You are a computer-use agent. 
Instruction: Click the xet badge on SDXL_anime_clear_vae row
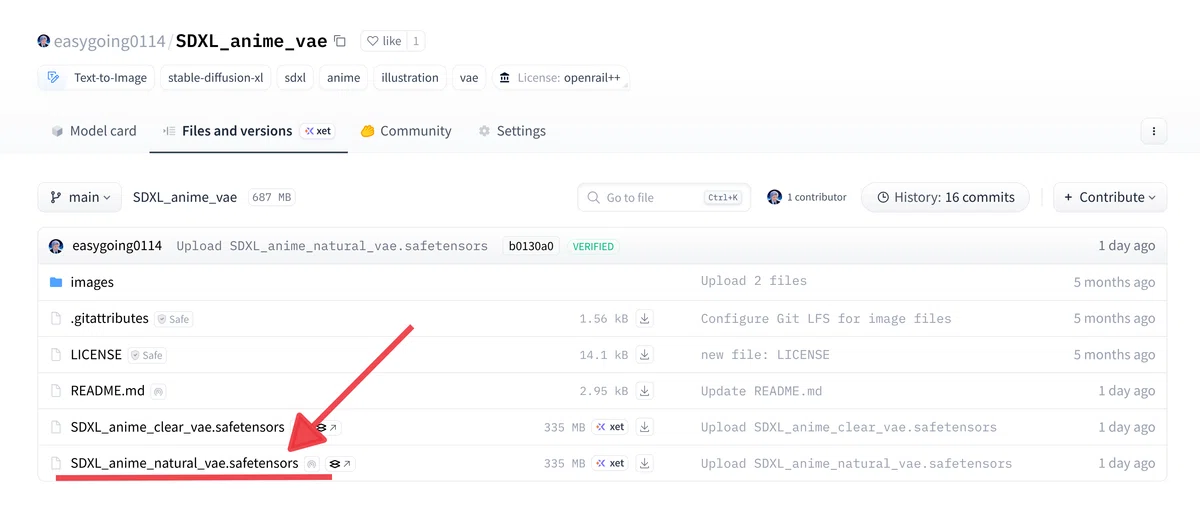610,427
